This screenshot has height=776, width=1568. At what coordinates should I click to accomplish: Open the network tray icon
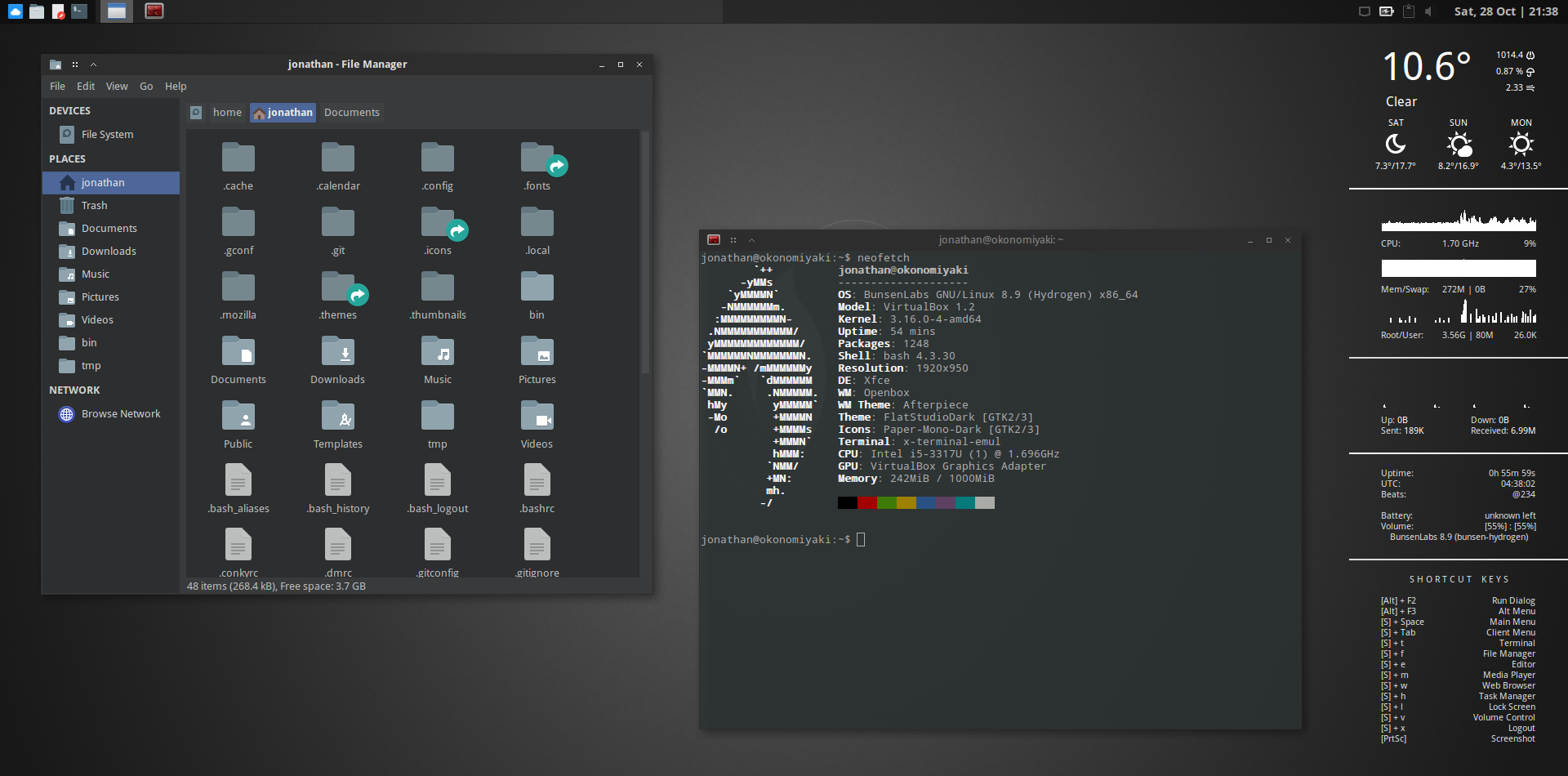point(1364,11)
